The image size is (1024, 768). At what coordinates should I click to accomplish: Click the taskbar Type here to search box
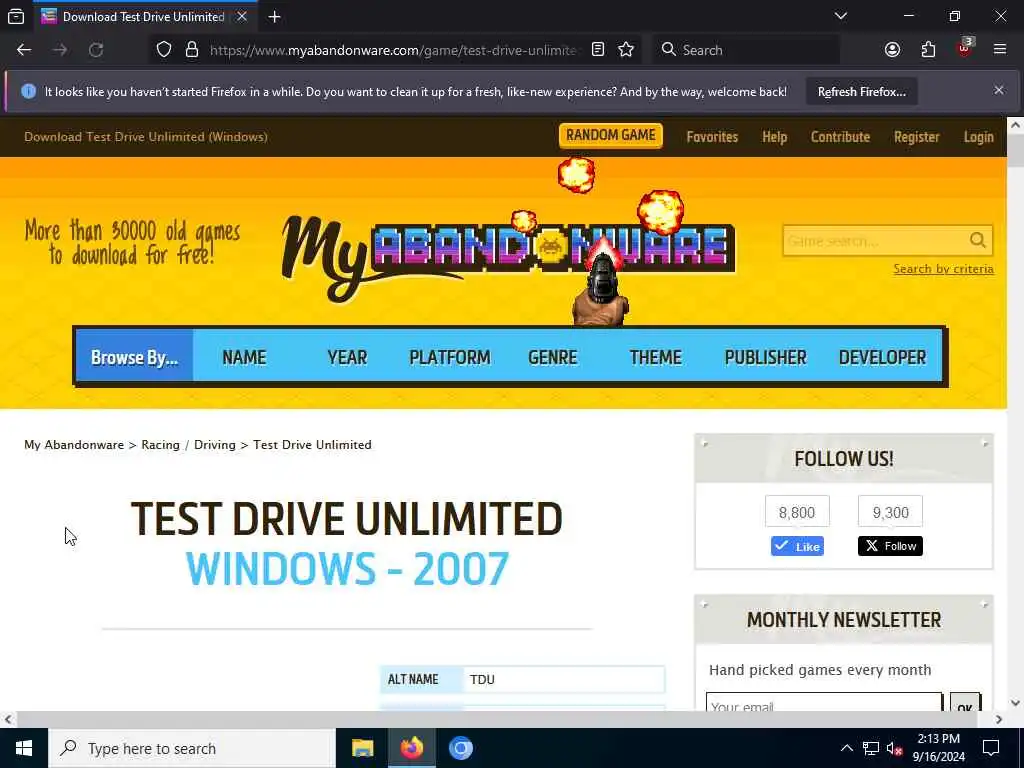pos(192,748)
